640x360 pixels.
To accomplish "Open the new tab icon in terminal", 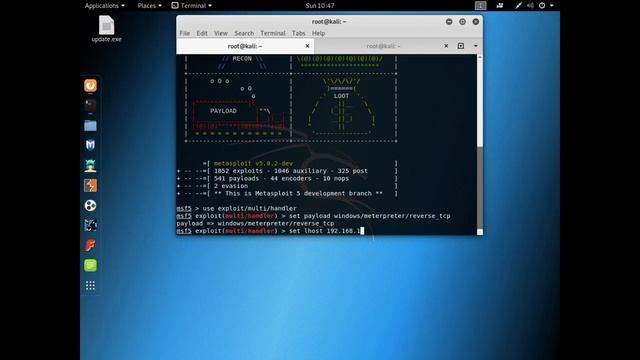I will pos(461,46).
